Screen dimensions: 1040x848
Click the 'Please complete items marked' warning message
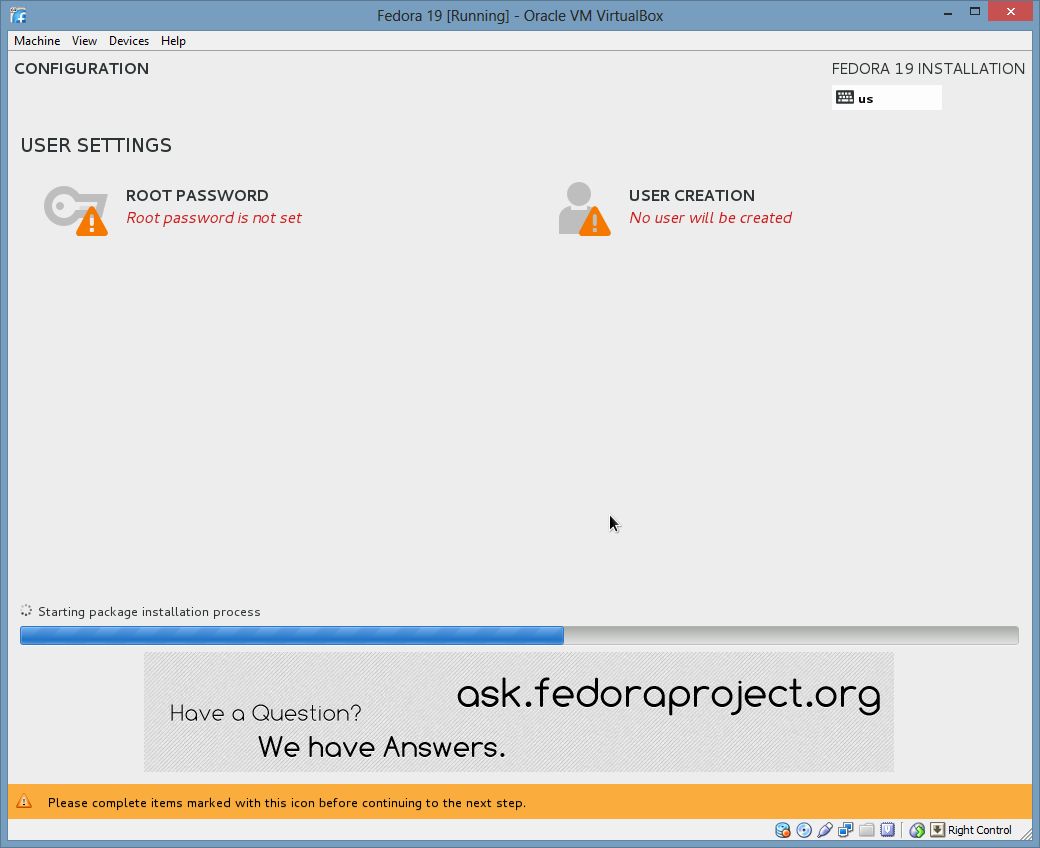click(287, 803)
